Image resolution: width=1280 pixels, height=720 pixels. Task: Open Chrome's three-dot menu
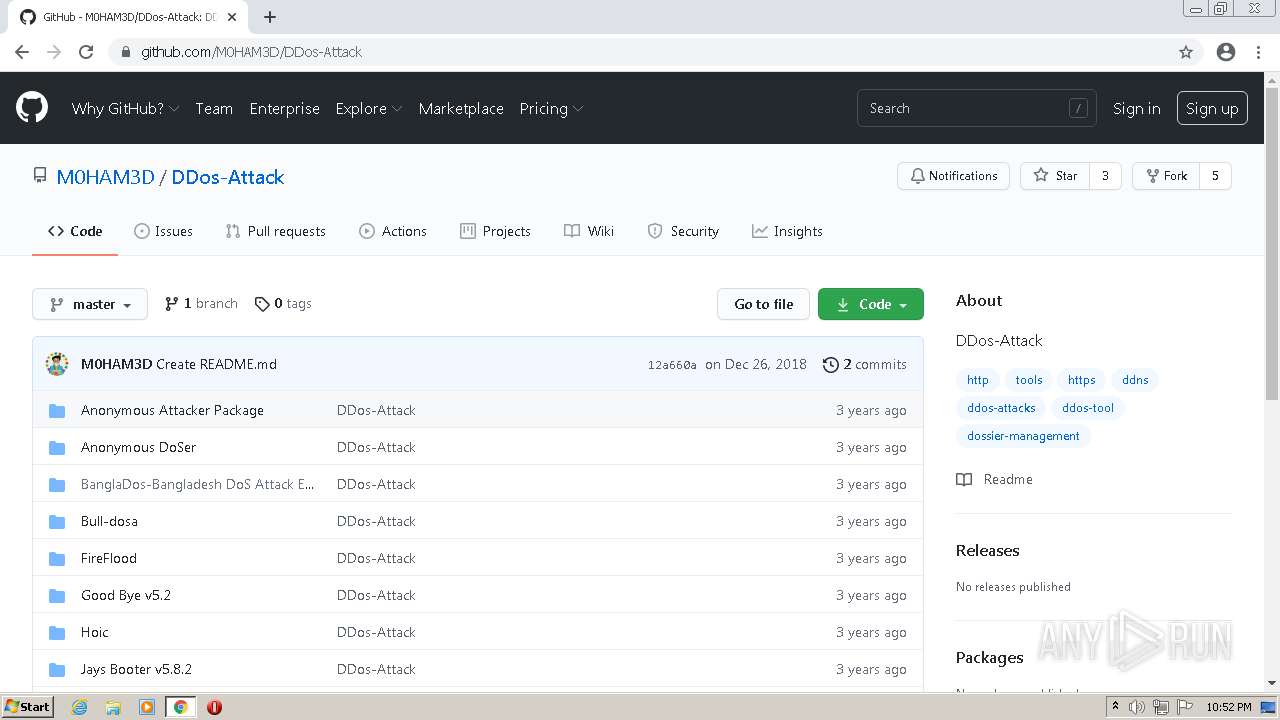coord(1258,52)
